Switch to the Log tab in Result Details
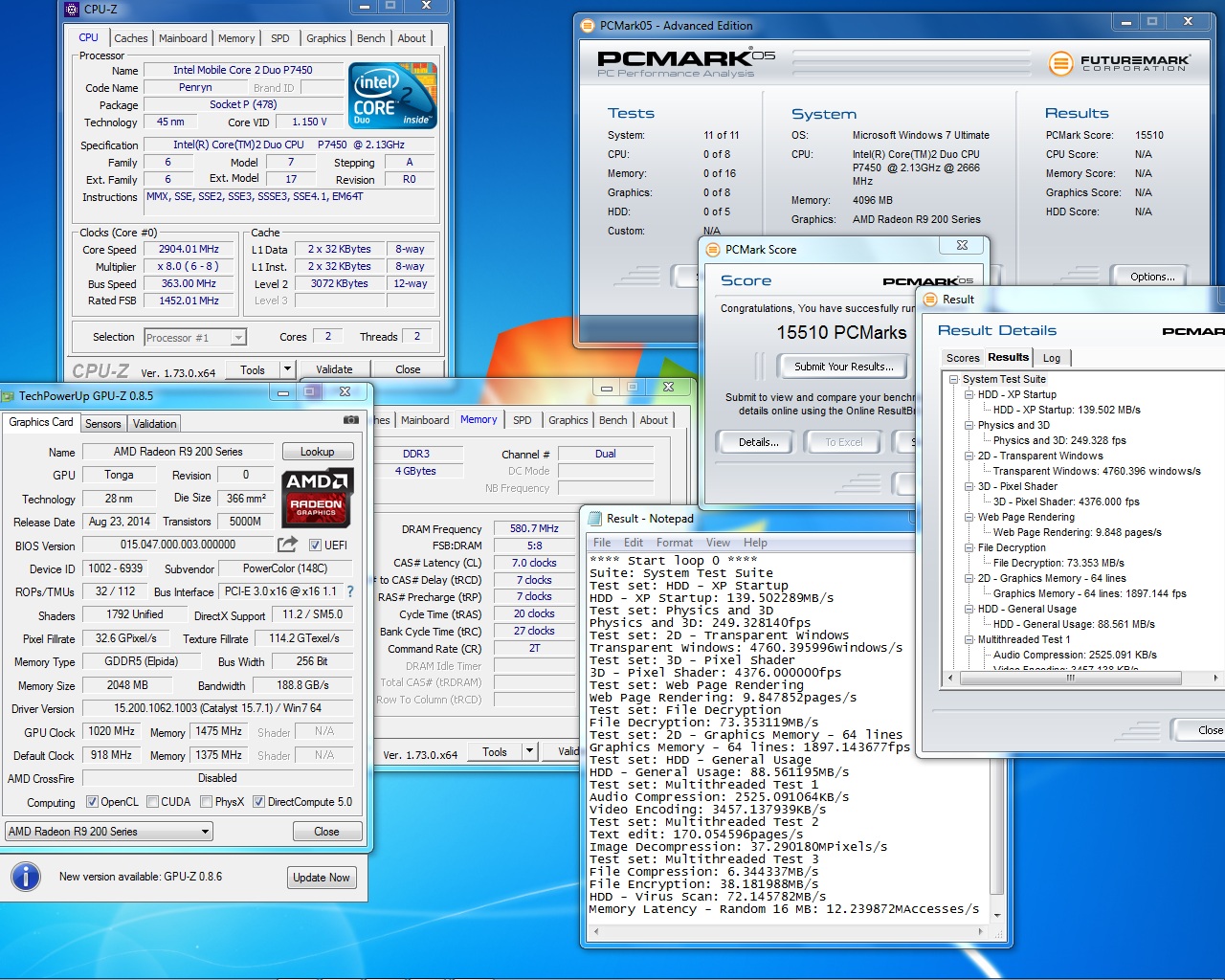The image size is (1225, 980). pos(1052,358)
